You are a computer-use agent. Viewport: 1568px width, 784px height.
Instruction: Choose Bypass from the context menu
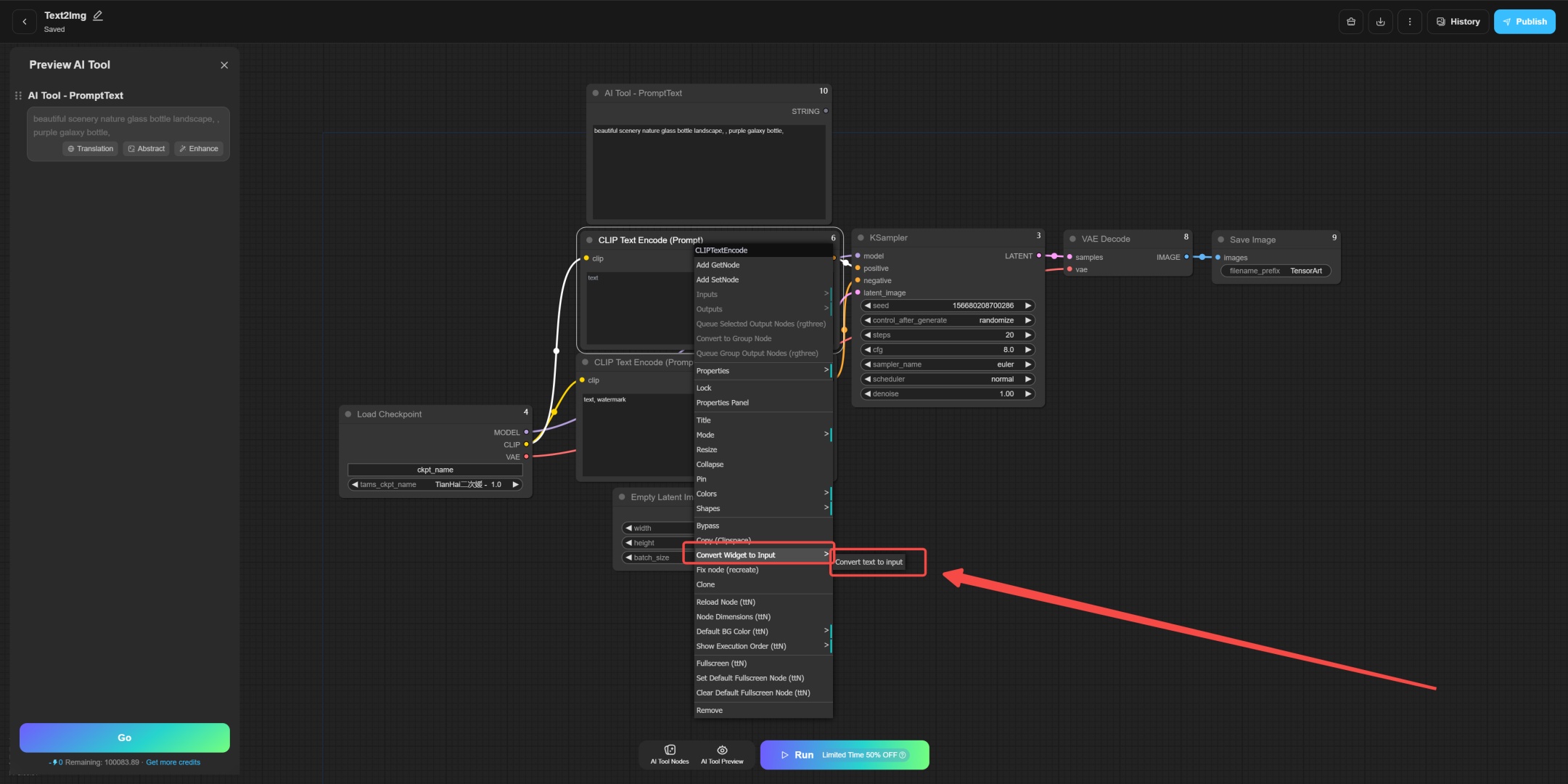707,526
